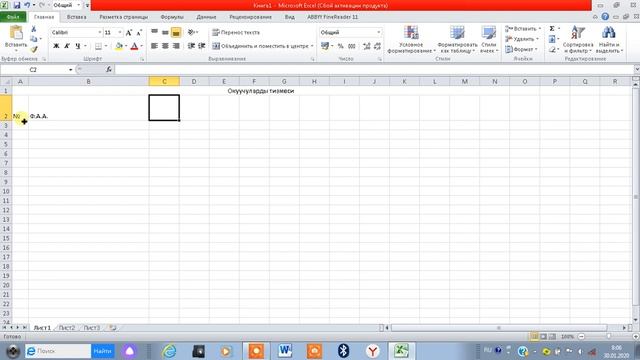Open Yandex Browser from the taskbar
Image resolution: width=640 pixels, height=360 pixels.
pos(372,351)
